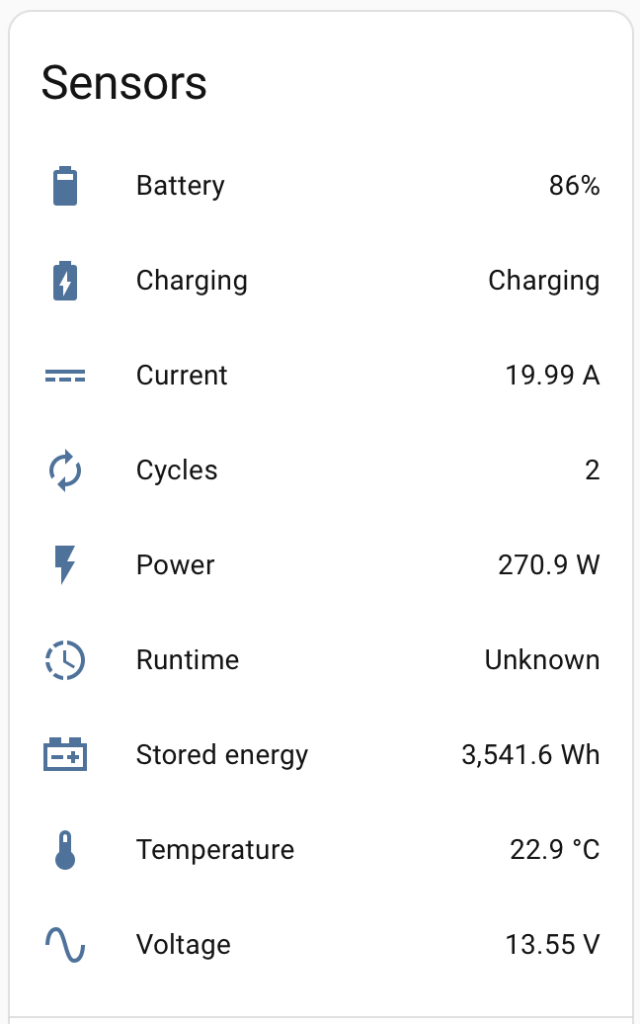The height and width of the screenshot is (1024, 640).
Task: Click the Power lightning bolt icon
Action: (x=65, y=565)
